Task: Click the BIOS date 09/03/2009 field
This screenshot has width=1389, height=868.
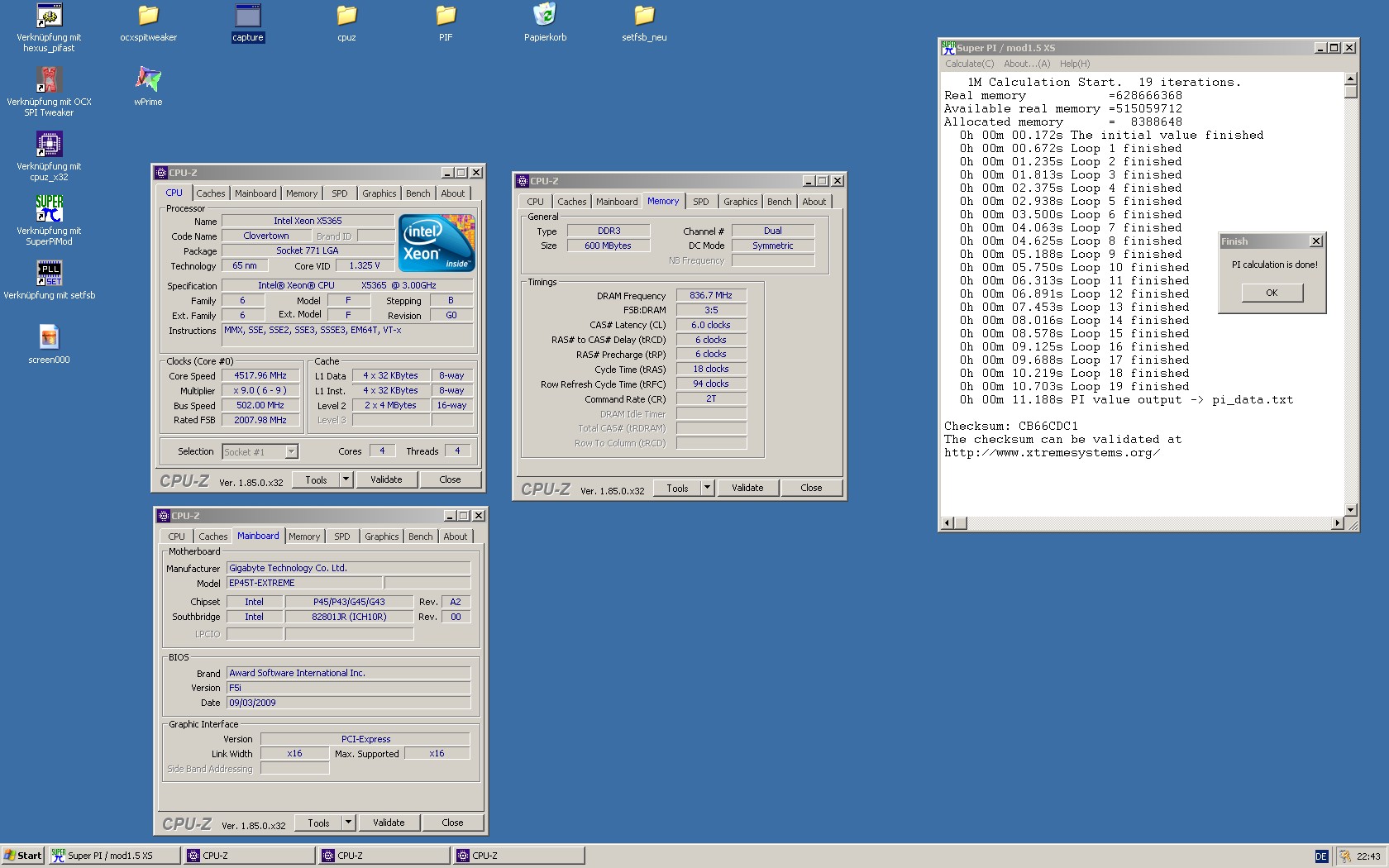Action: coord(348,703)
